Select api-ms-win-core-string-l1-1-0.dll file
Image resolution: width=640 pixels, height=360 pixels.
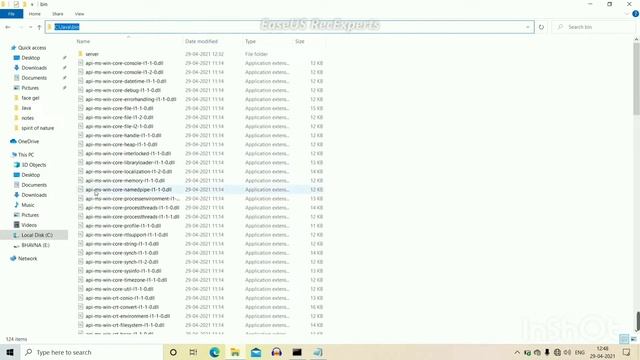(122, 244)
